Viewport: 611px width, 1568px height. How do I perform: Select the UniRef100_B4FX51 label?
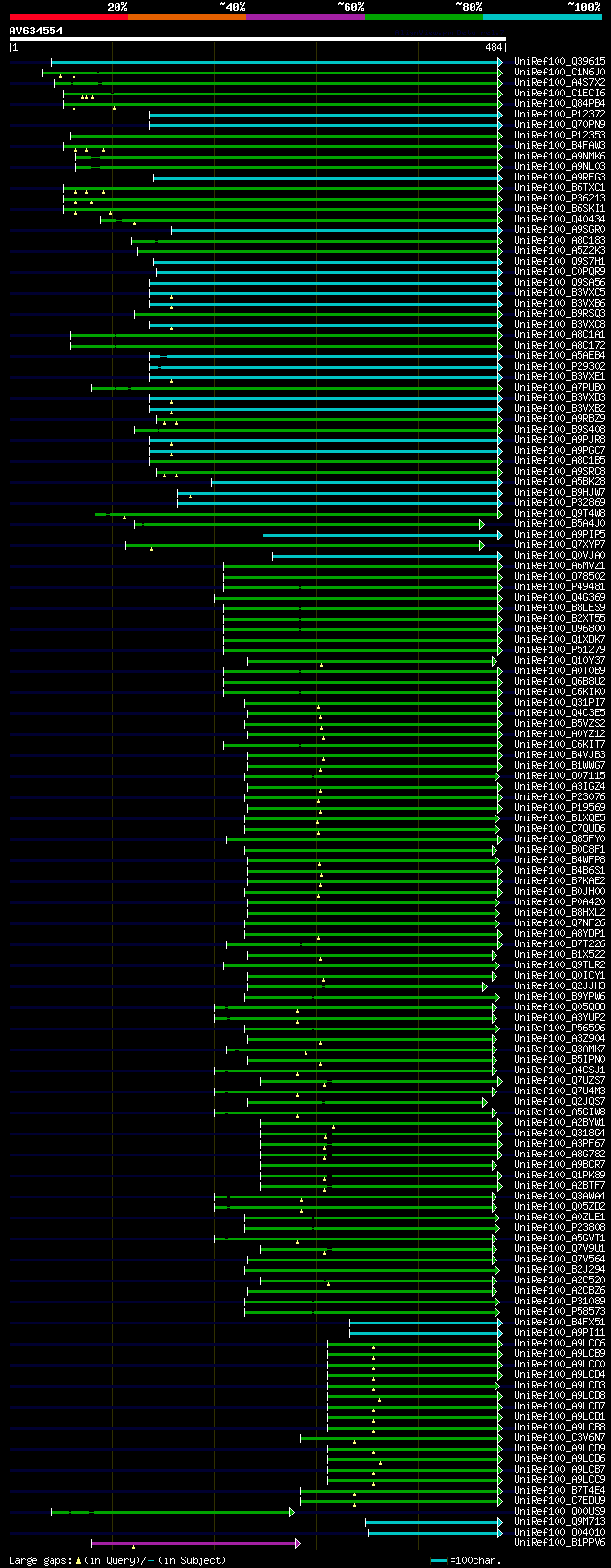[559, 1322]
